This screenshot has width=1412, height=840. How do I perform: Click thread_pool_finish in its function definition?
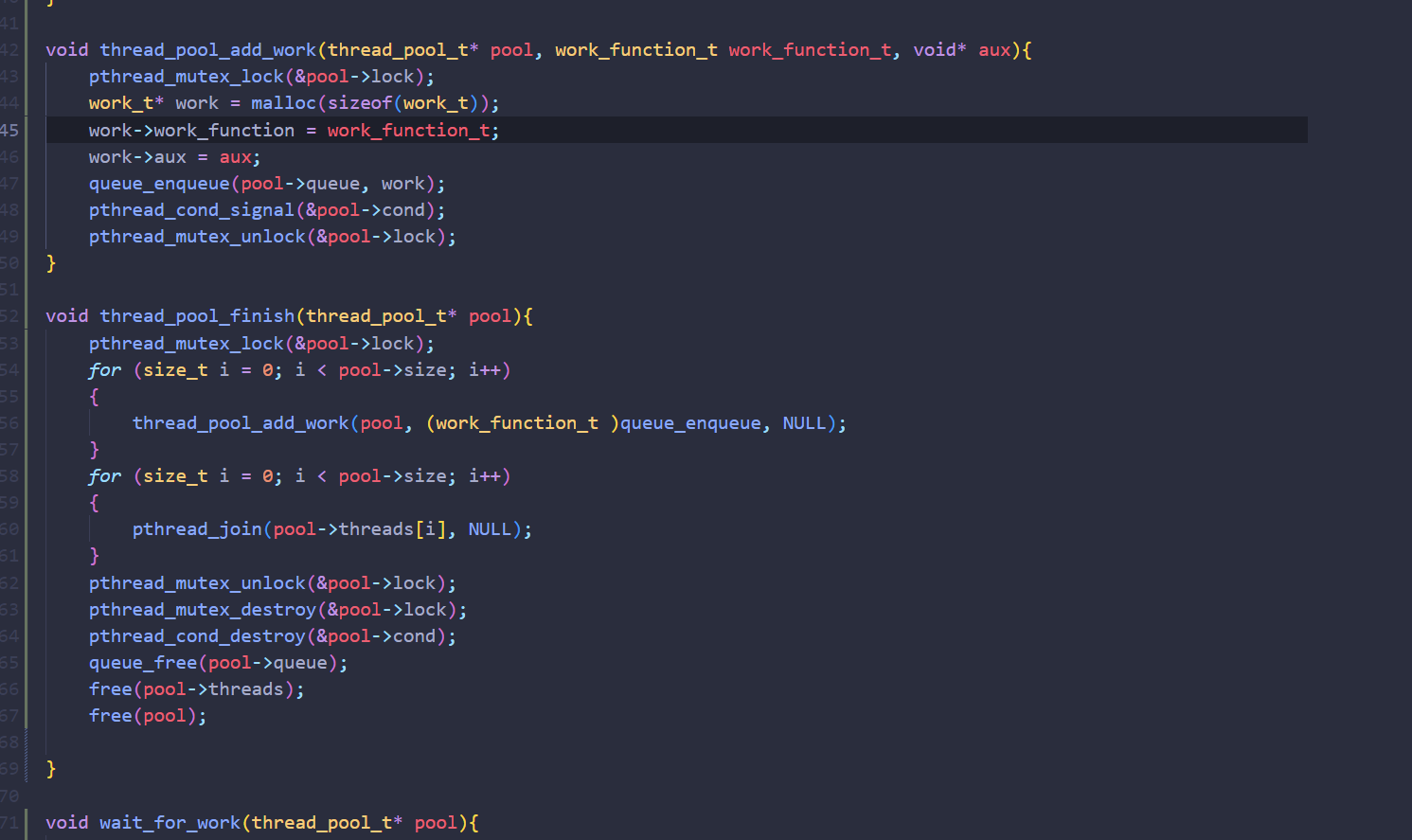pyautogui.click(x=197, y=316)
